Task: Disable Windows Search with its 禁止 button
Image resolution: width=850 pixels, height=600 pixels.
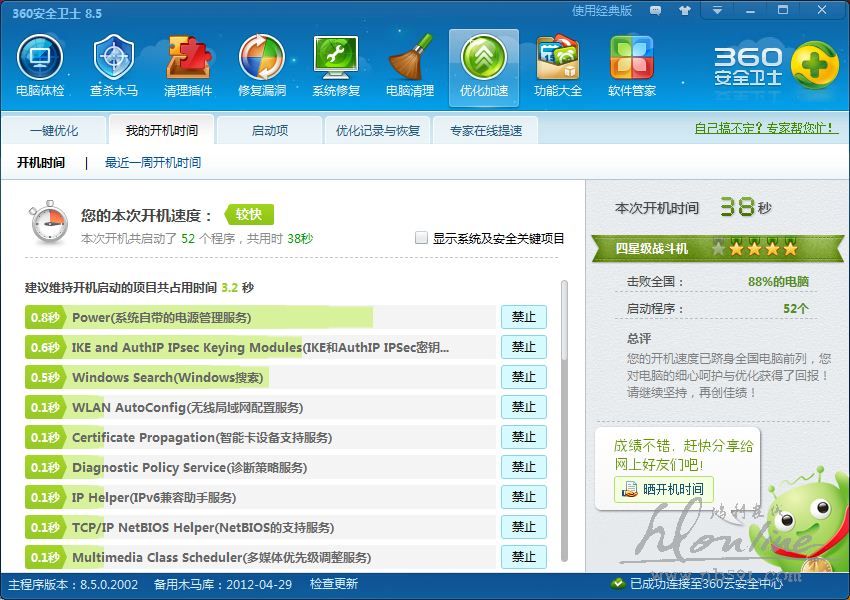Action: tap(524, 377)
